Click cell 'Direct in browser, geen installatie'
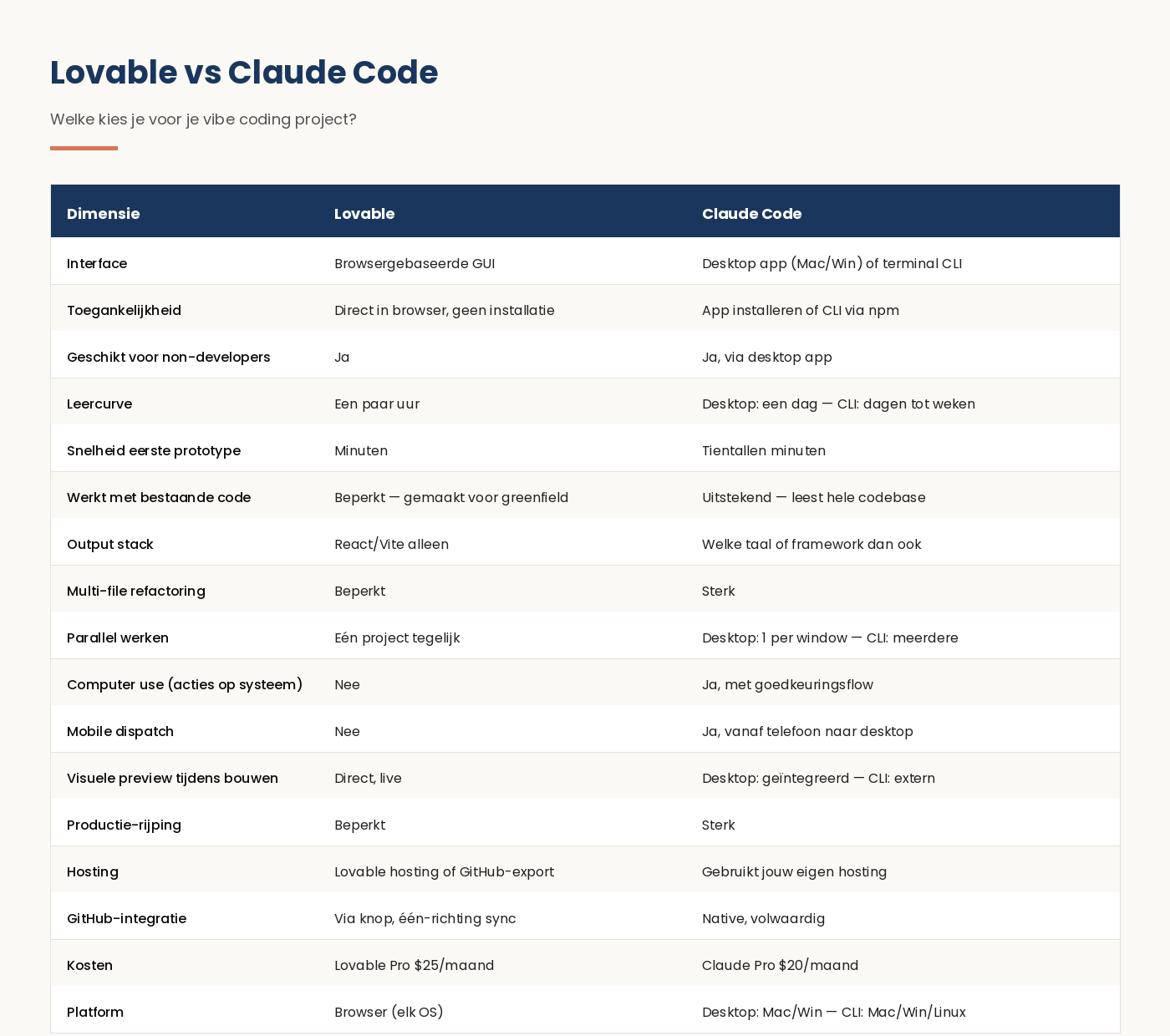The width and height of the screenshot is (1170, 1036). click(x=445, y=311)
